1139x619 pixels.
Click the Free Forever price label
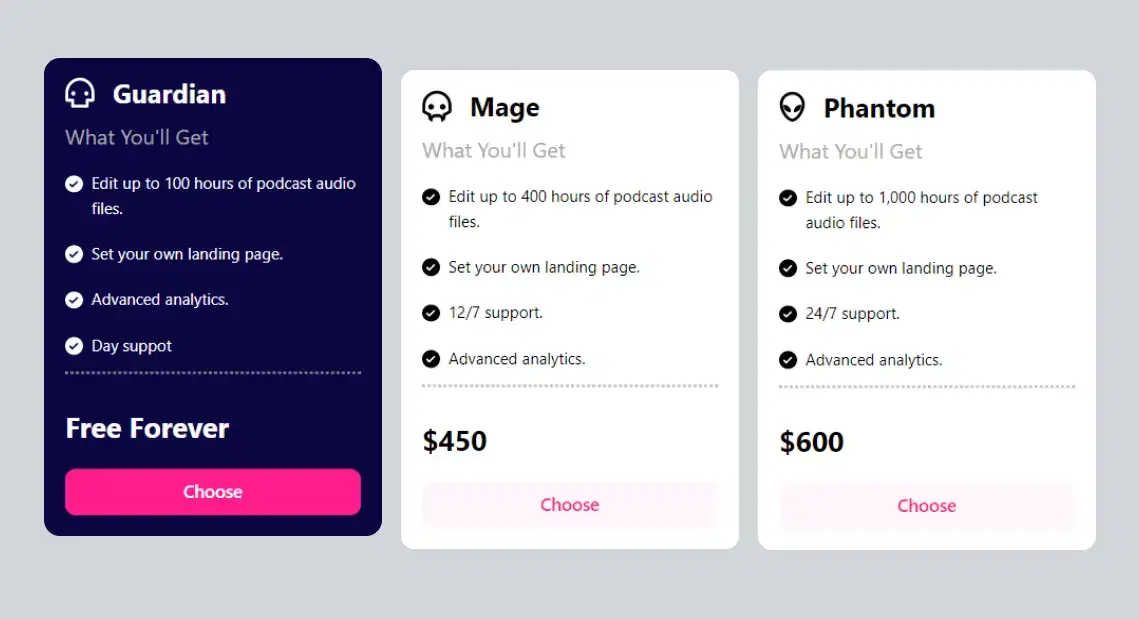(147, 429)
